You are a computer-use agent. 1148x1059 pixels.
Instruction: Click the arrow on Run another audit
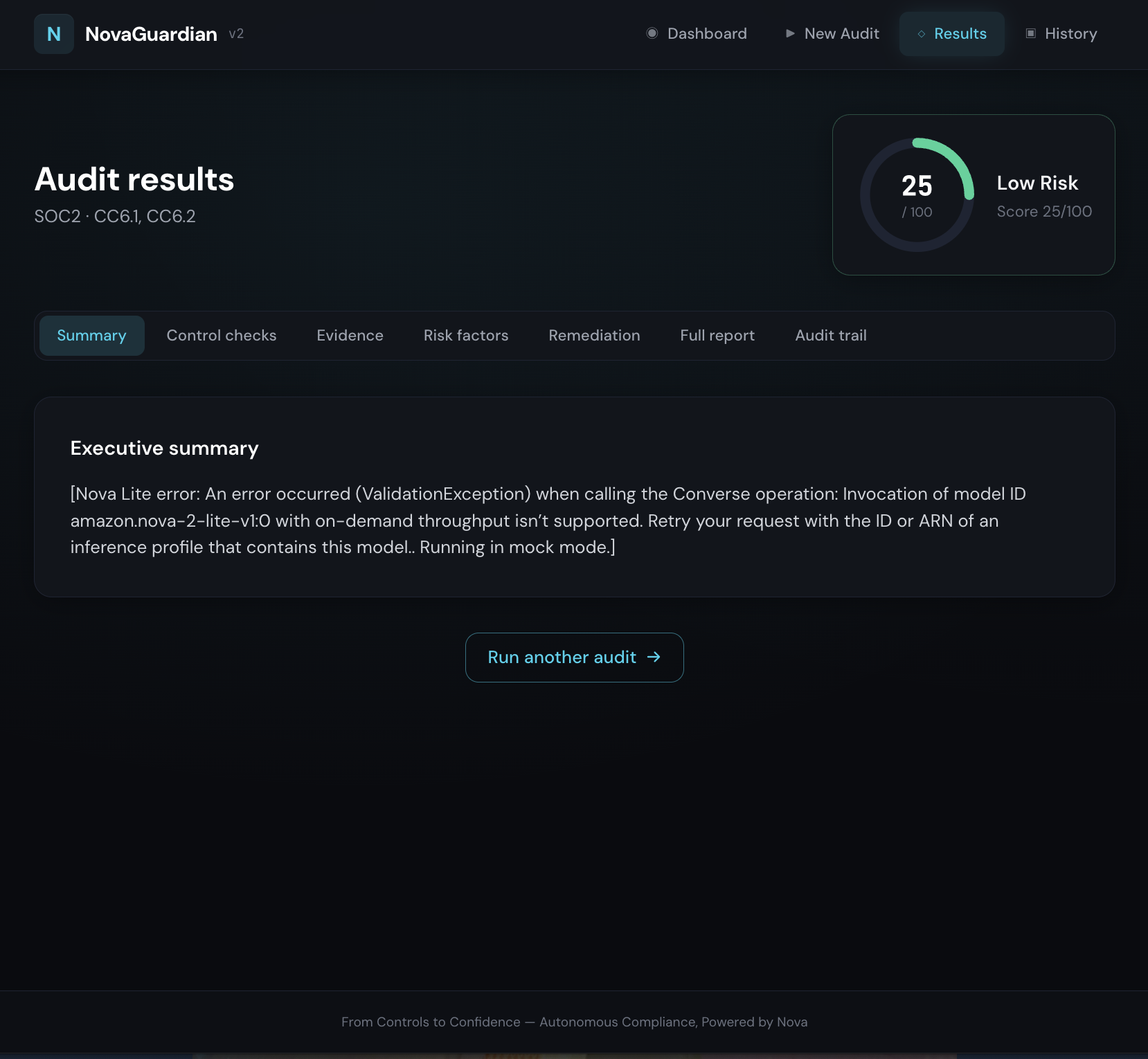click(x=654, y=657)
